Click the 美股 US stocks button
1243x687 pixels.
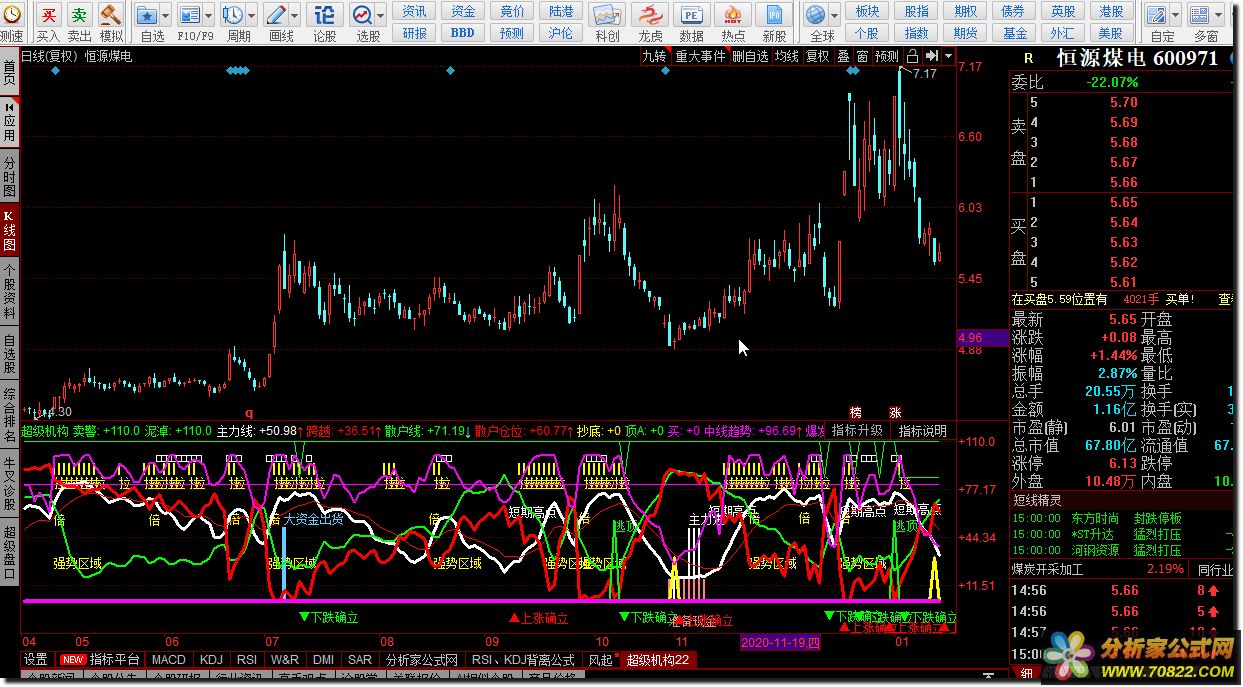(1110, 33)
